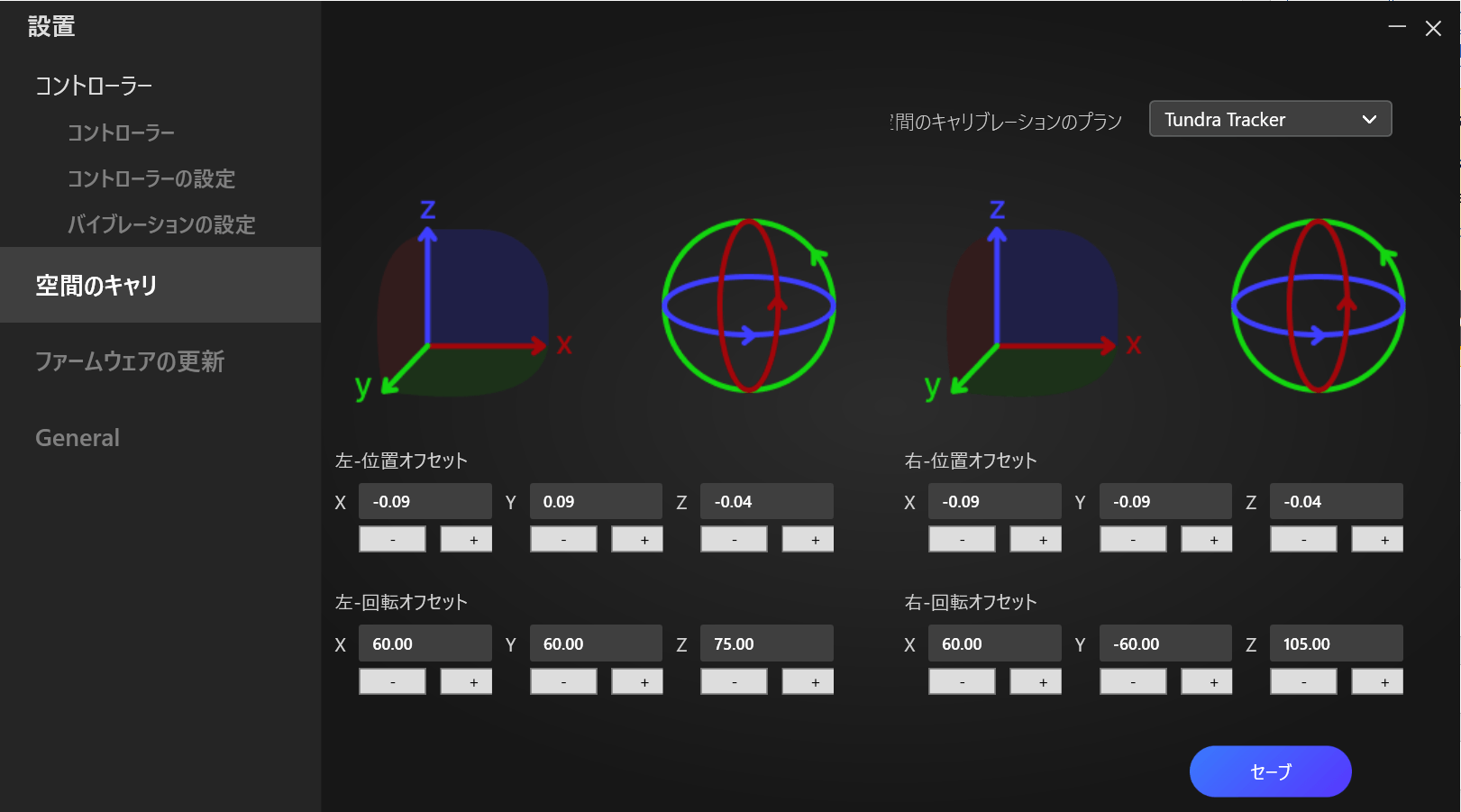Screen dimensions: 1461x812
Task: Decrease right position offset X with minus
Action: coord(962,540)
